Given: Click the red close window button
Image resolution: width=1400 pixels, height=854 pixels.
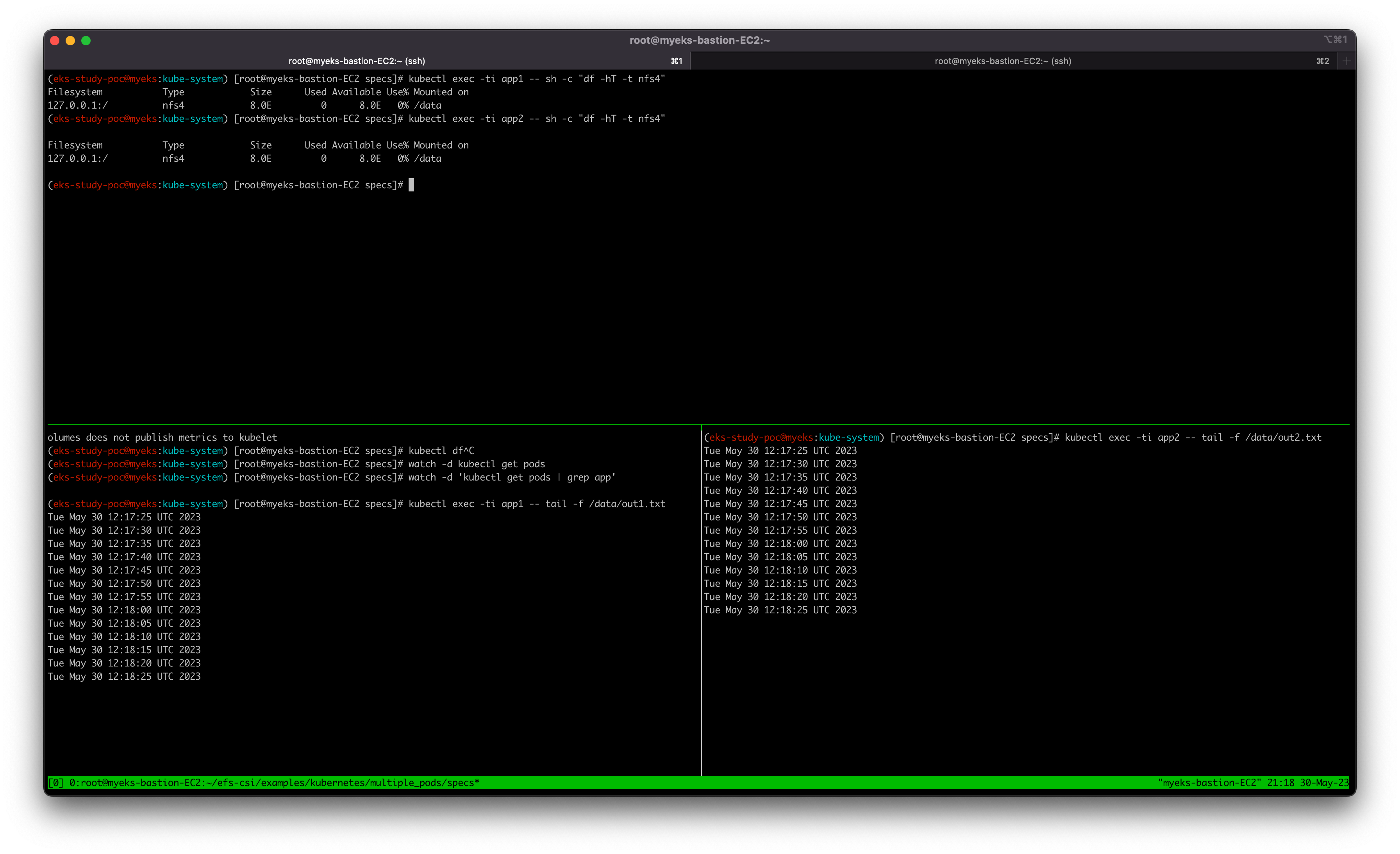Looking at the screenshot, I should [x=55, y=40].
